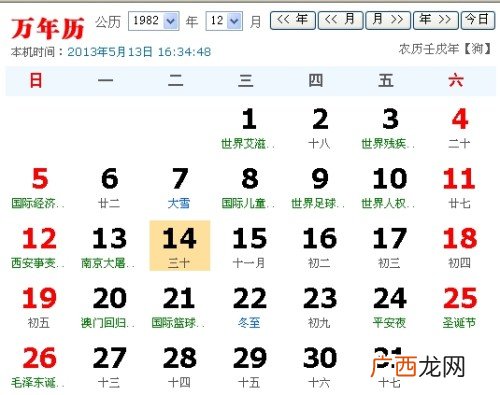500x395 pixels.
Task: Go to next month with 月 >> button
Action: [388, 20]
